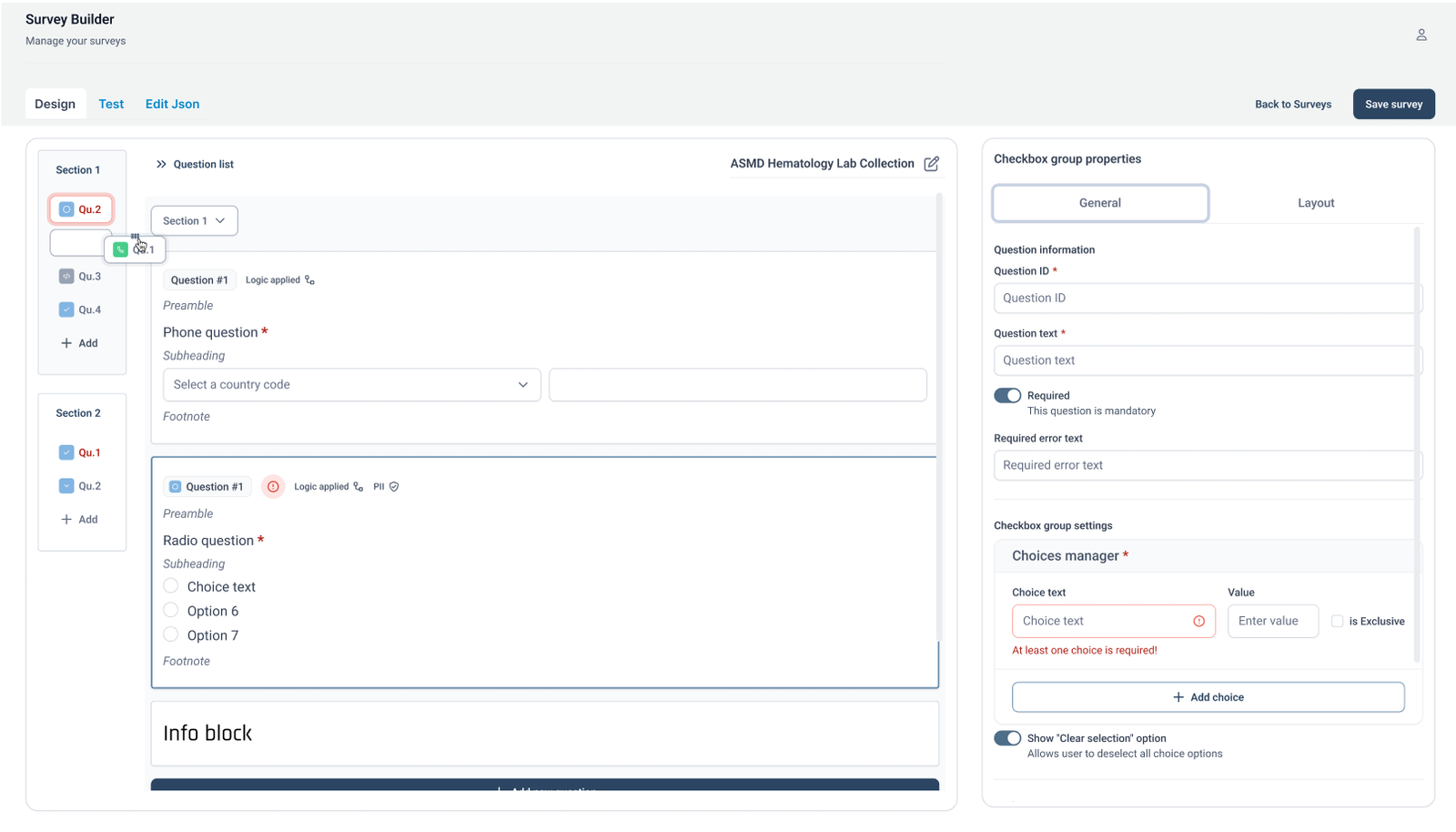Screen dimensions: 1456x832
Task: Add a question to Section 2
Action: 79,520
